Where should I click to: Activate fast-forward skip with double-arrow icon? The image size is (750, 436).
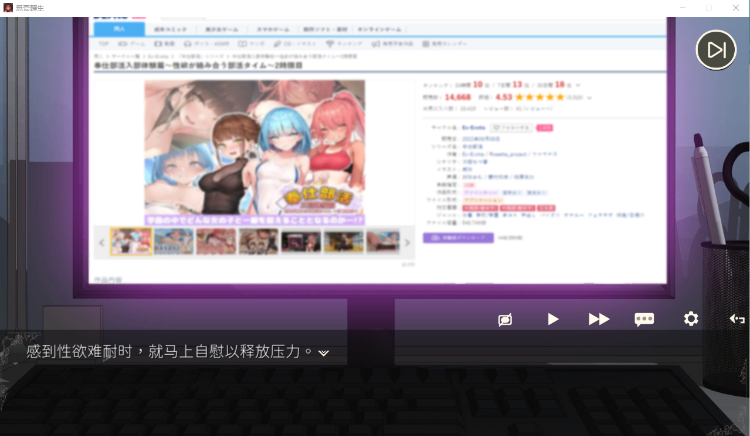(x=598, y=319)
